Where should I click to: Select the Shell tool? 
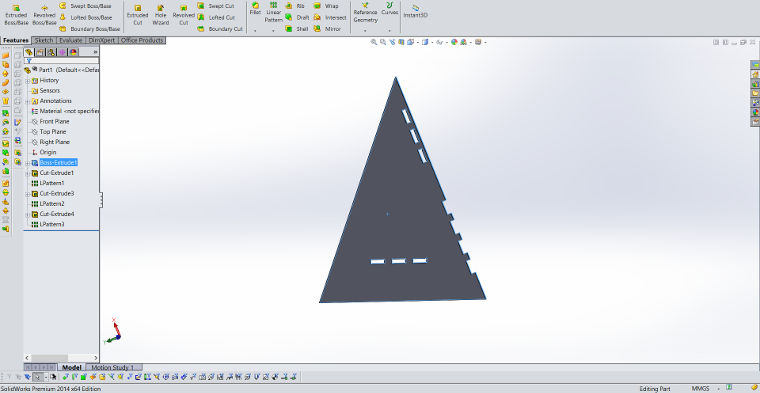click(x=297, y=29)
